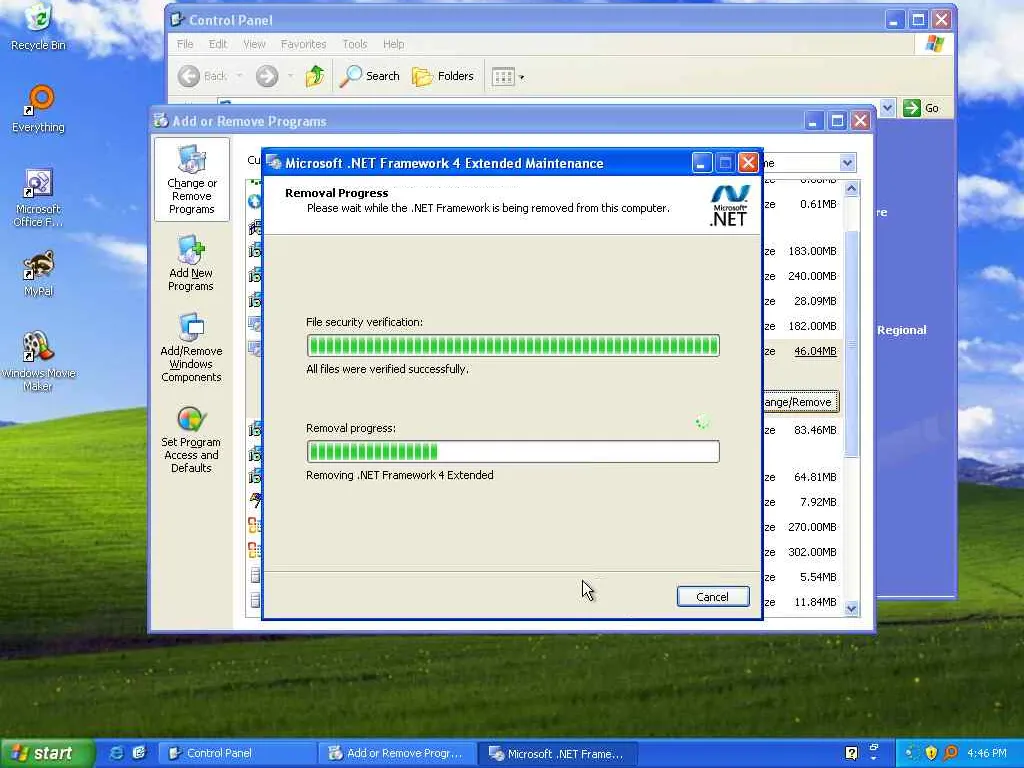The height and width of the screenshot is (768, 1024).
Task: Click the Everything search tray icon
Action: pos(951,753)
